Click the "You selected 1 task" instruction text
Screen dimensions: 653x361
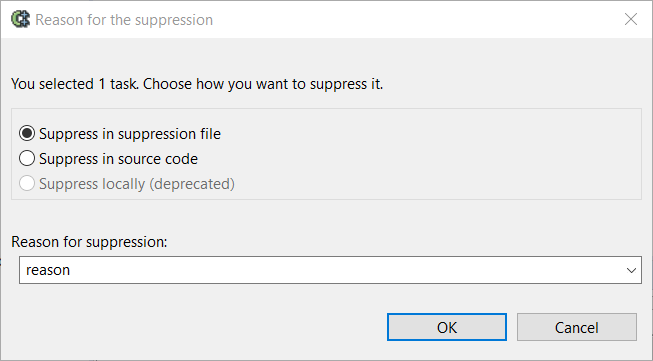197,84
